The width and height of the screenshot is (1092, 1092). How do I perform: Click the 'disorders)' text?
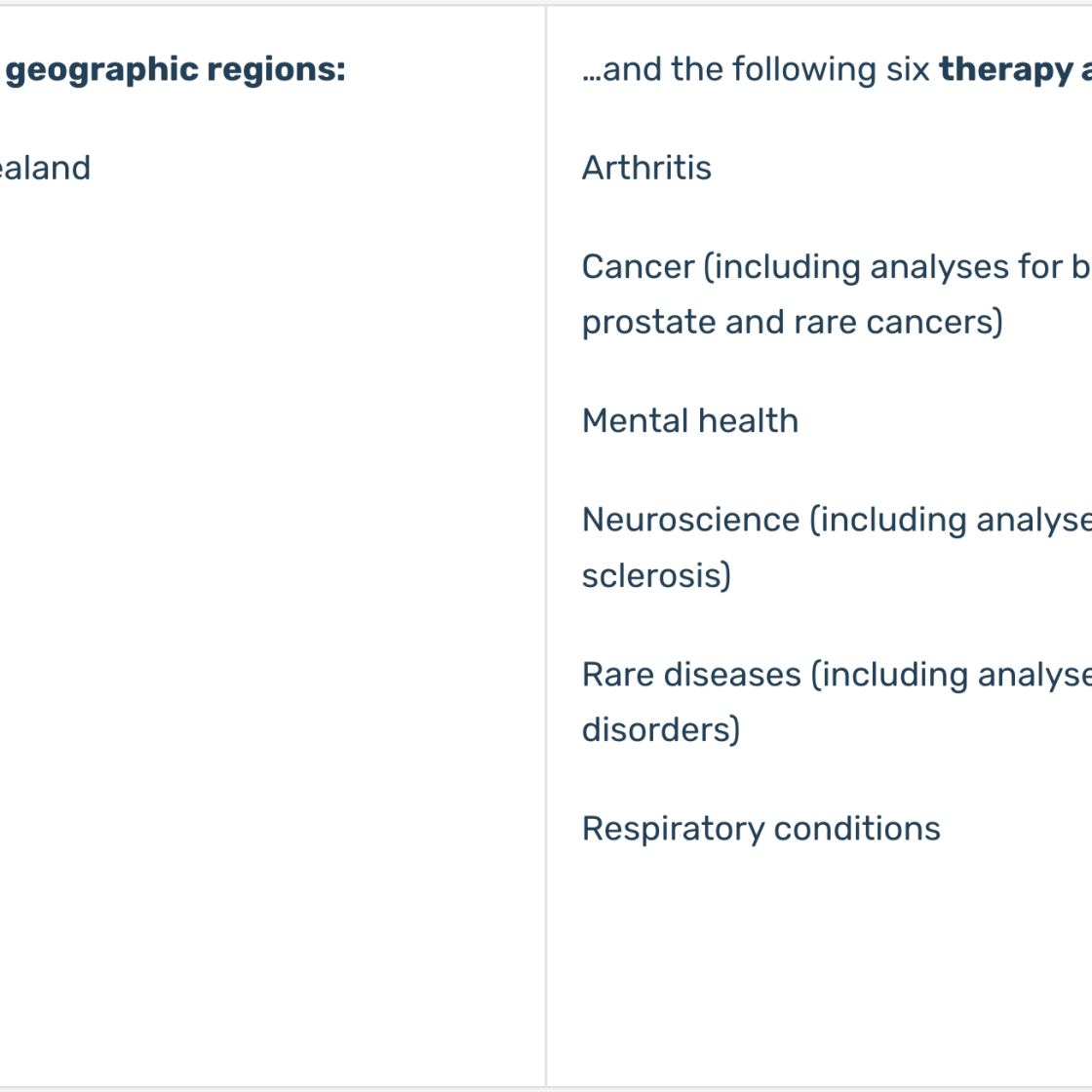661,730
